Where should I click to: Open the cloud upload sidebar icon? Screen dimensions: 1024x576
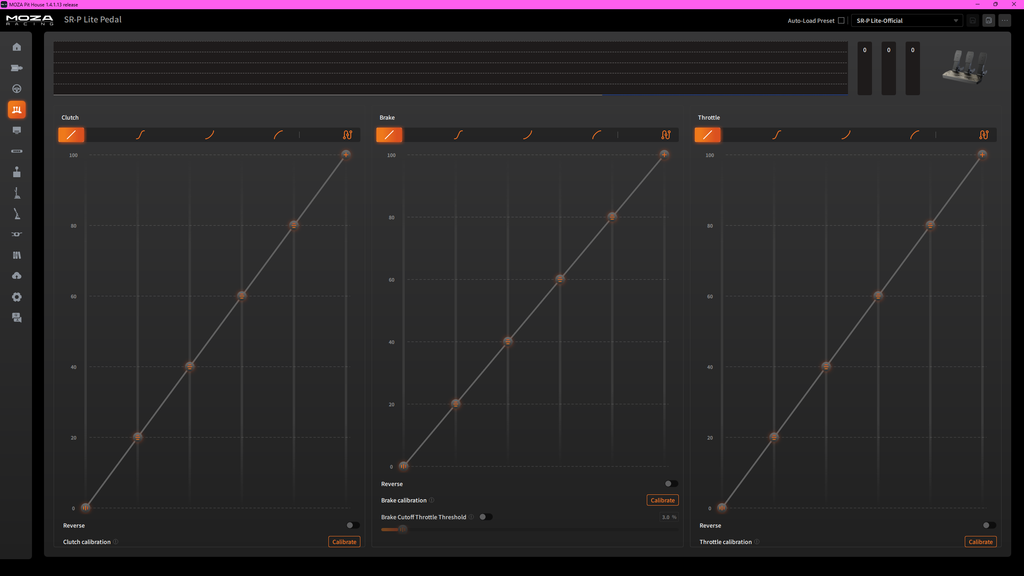pos(16,276)
